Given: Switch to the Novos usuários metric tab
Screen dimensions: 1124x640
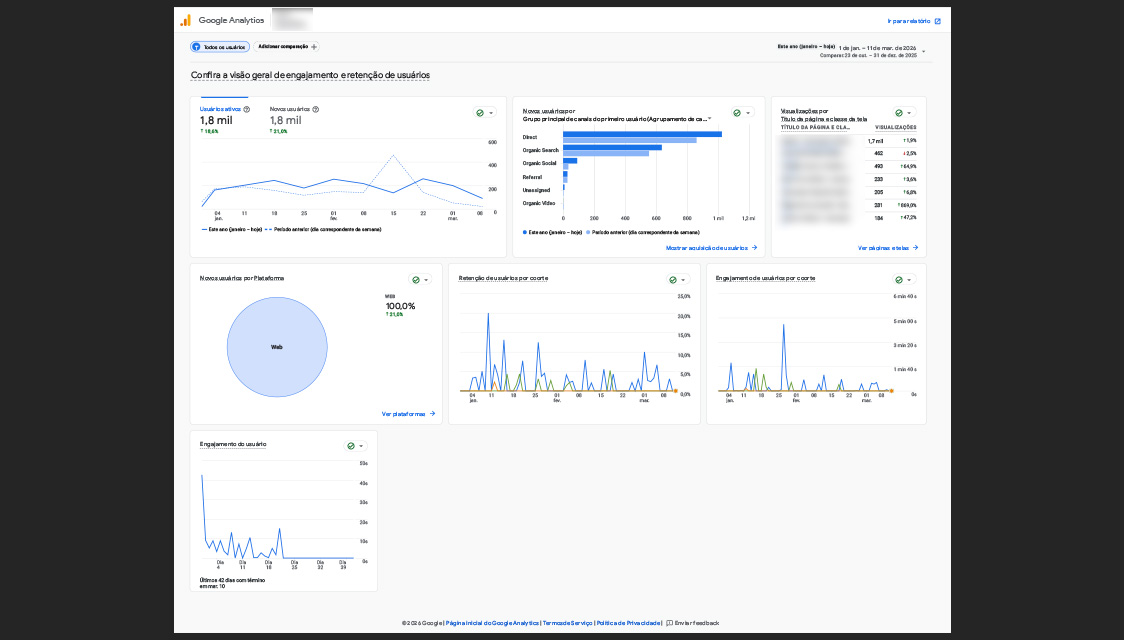Looking at the screenshot, I should (x=290, y=109).
